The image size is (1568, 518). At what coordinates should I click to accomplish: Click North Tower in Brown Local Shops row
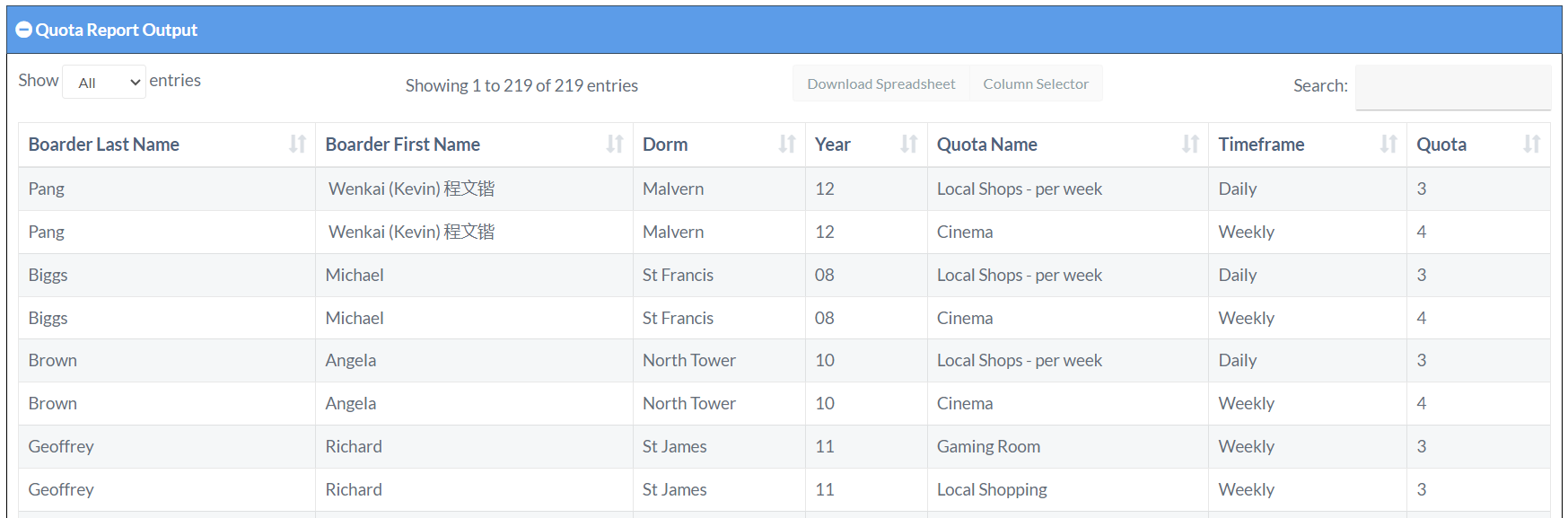click(689, 360)
